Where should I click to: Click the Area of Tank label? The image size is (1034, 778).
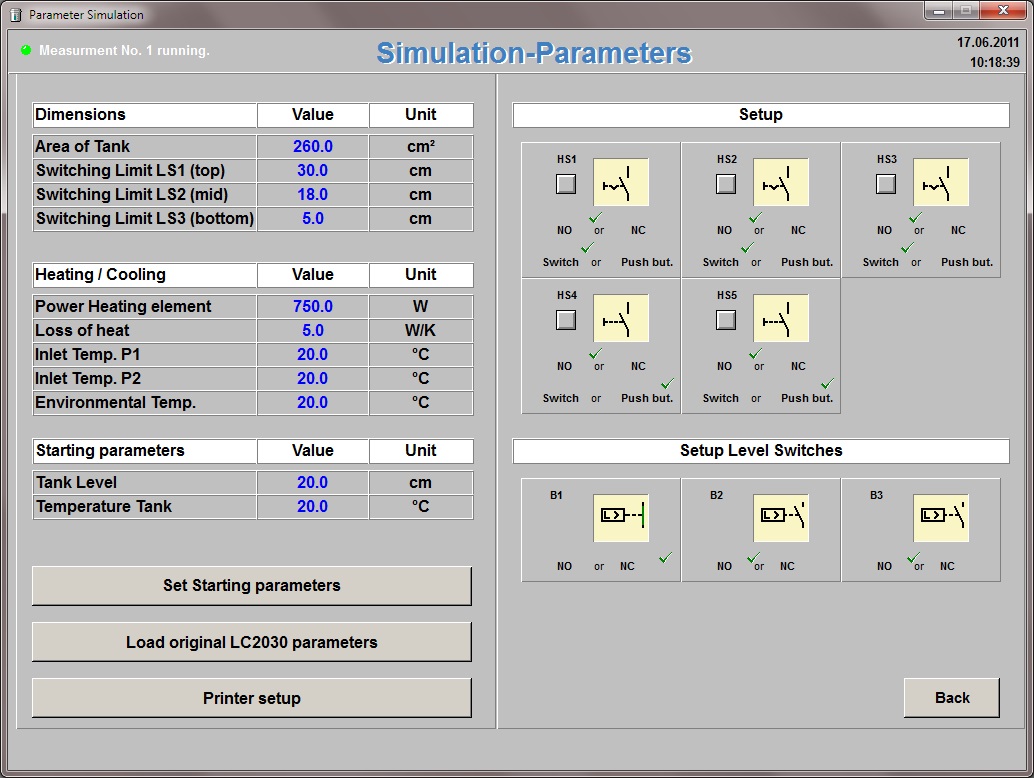tap(82, 146)
